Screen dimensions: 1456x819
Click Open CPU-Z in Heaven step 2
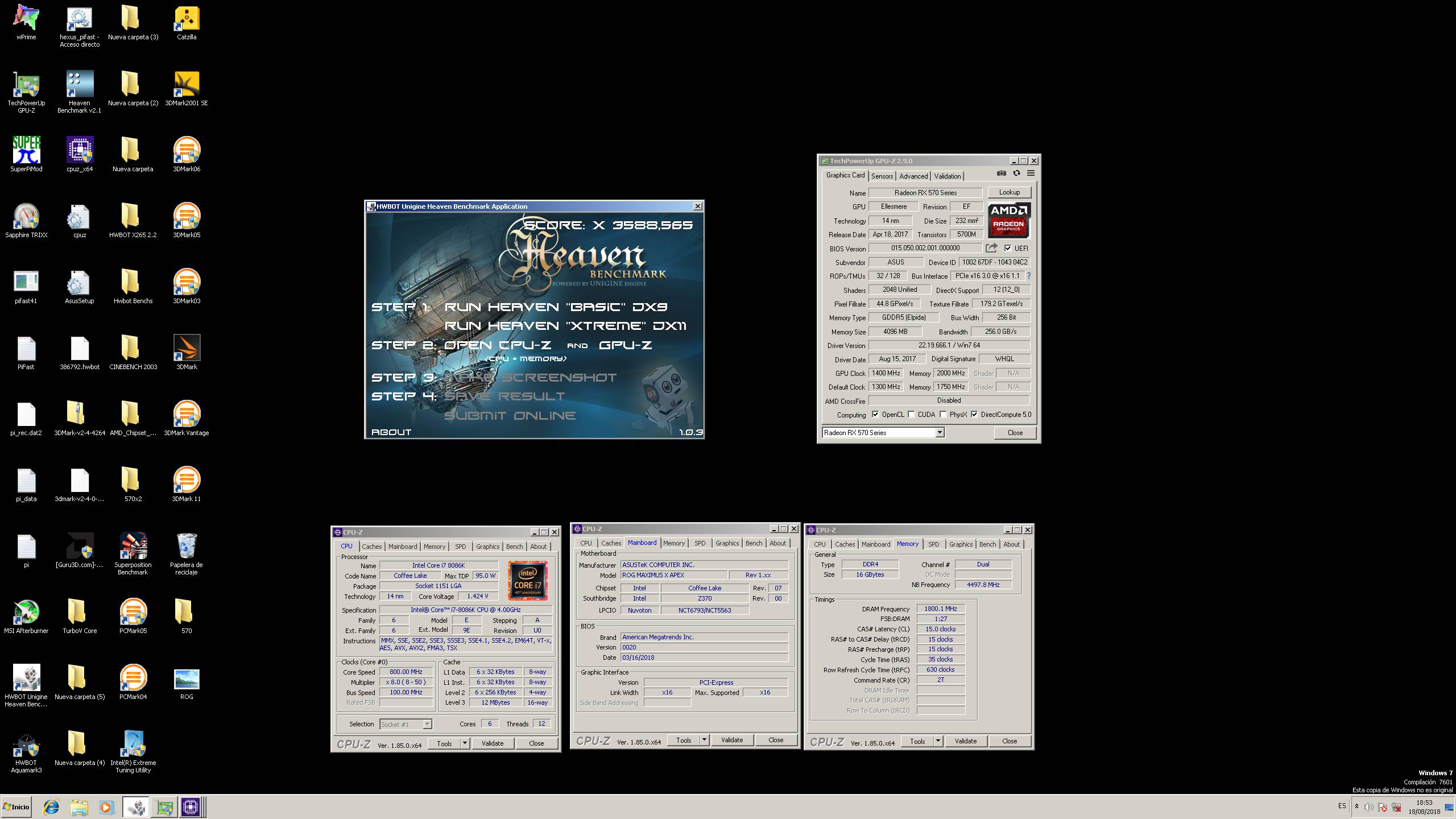click(x=498, y=345)
